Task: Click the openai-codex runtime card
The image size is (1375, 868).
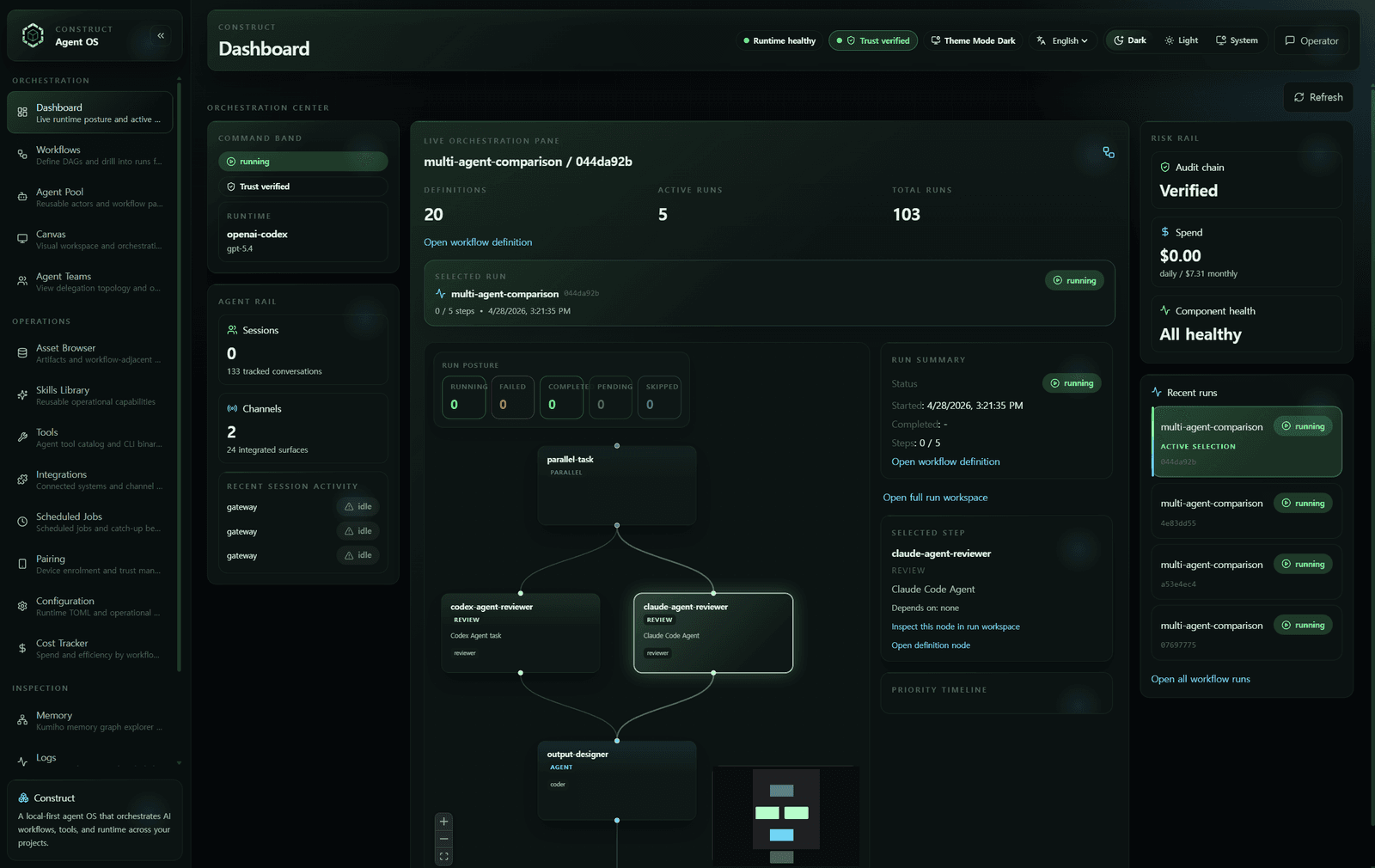Action: [302, 232]
